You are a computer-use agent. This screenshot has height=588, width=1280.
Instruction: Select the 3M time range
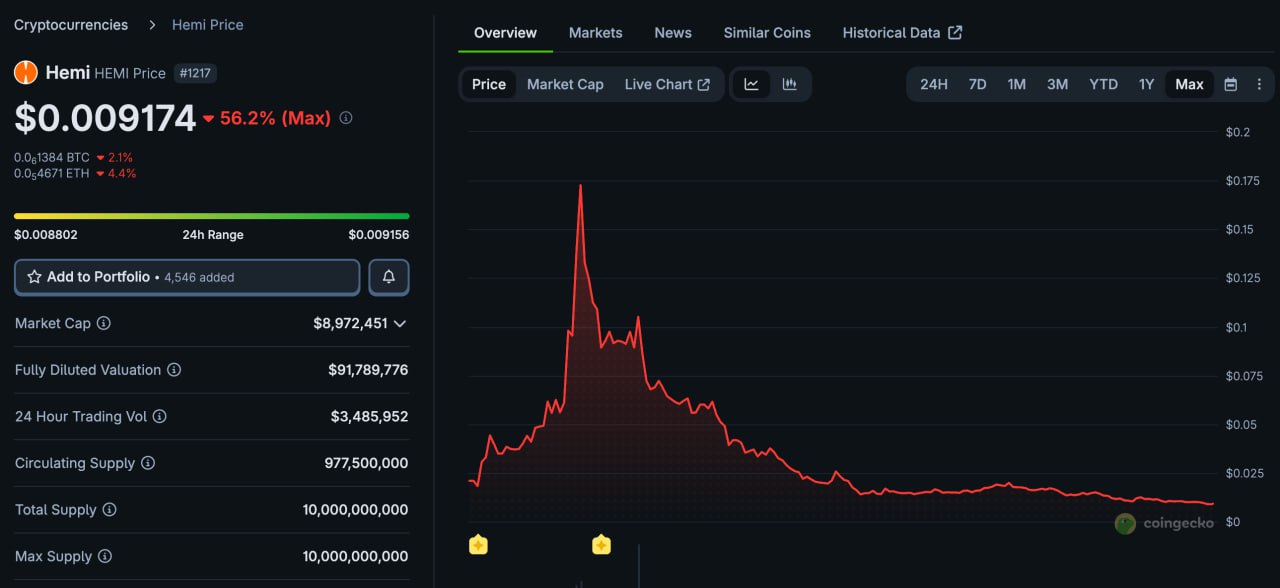1057,84
